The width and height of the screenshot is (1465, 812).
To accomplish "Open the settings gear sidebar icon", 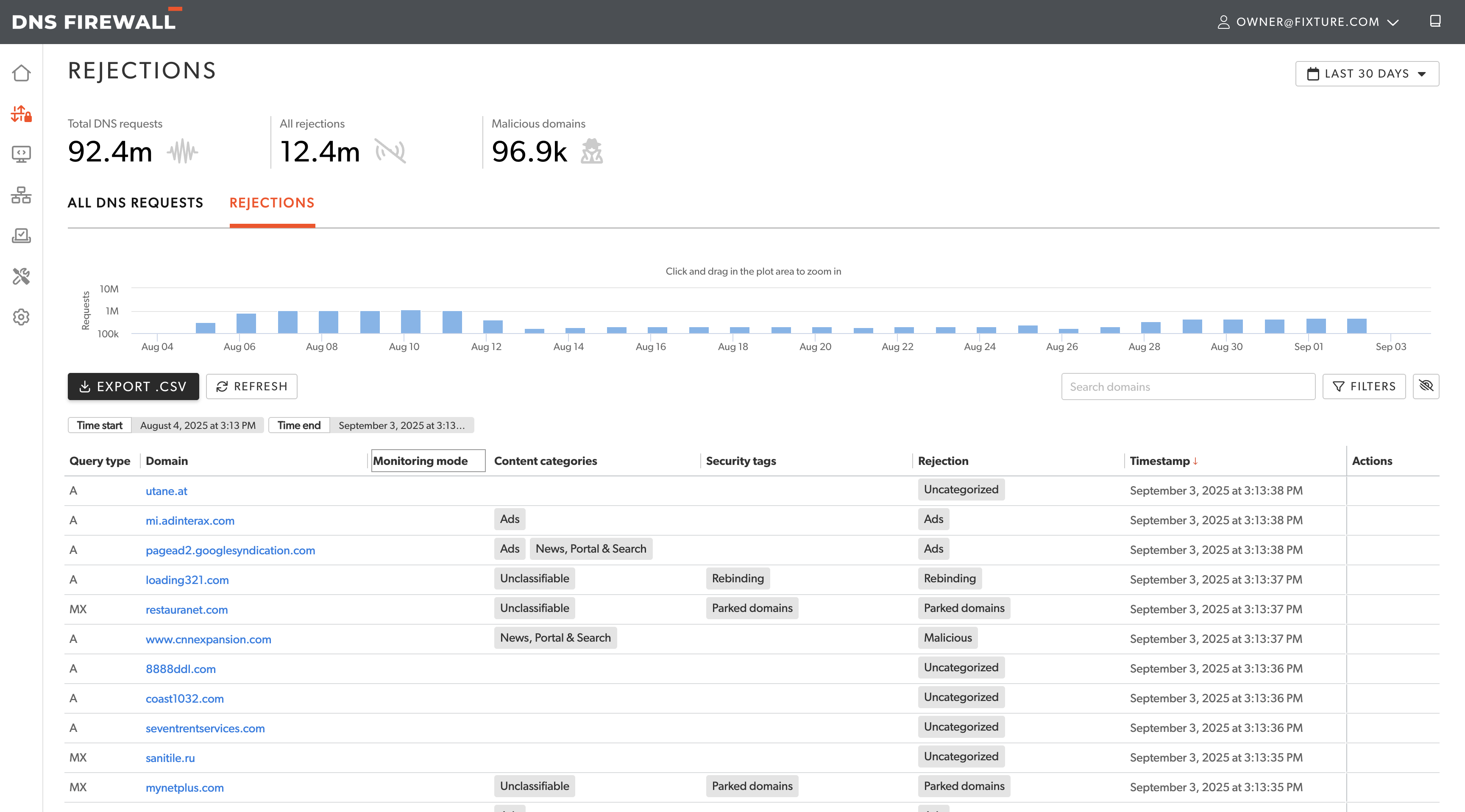I will click(21, 317).
